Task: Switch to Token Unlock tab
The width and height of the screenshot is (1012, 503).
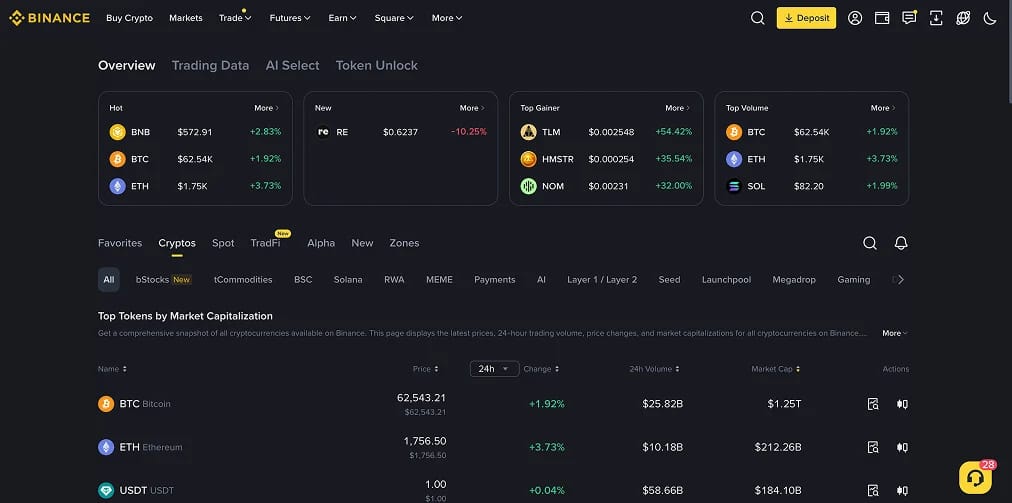Action: coord(377,65)
